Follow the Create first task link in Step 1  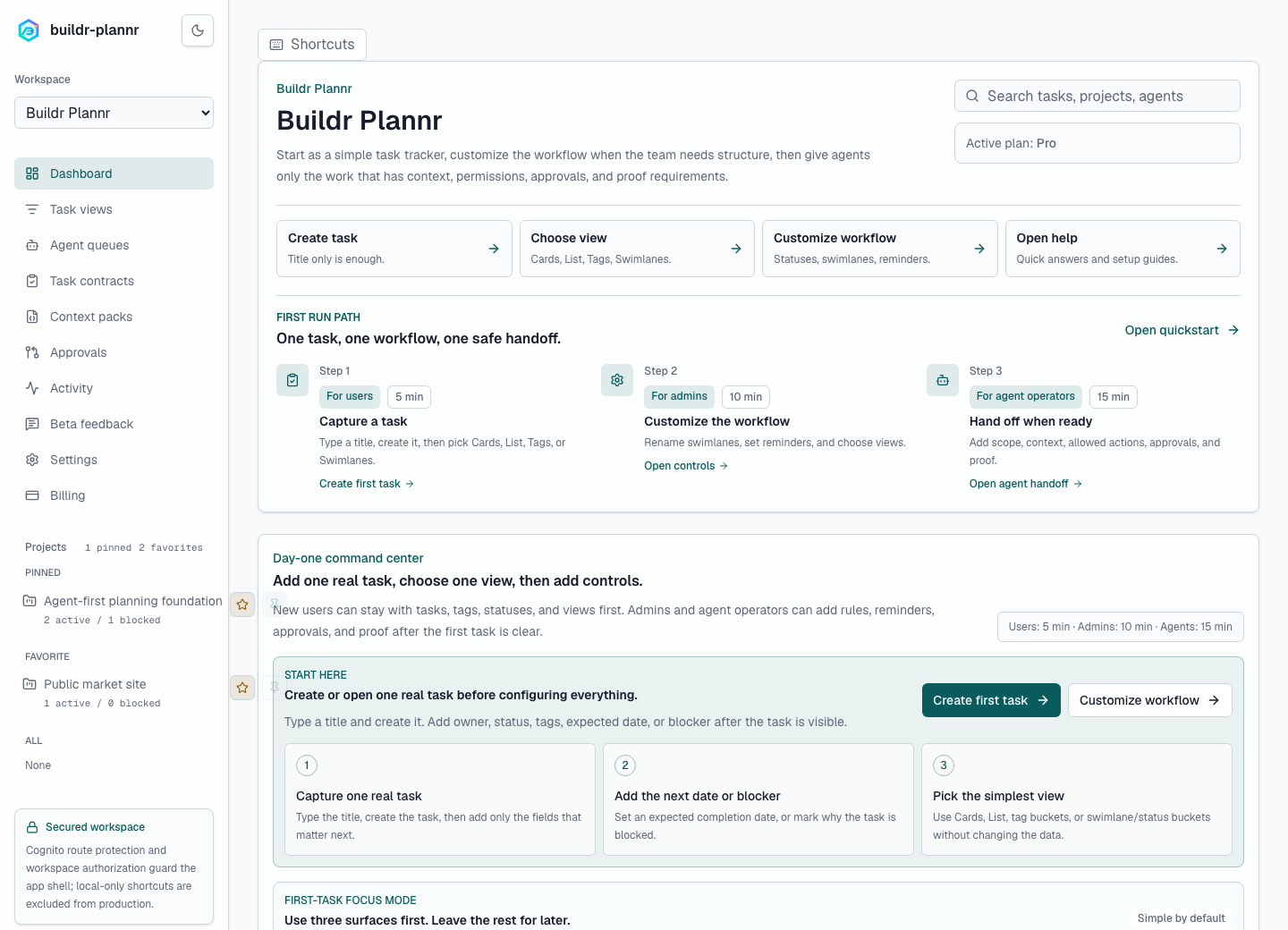pyautogui.click(x=367, y=484)
